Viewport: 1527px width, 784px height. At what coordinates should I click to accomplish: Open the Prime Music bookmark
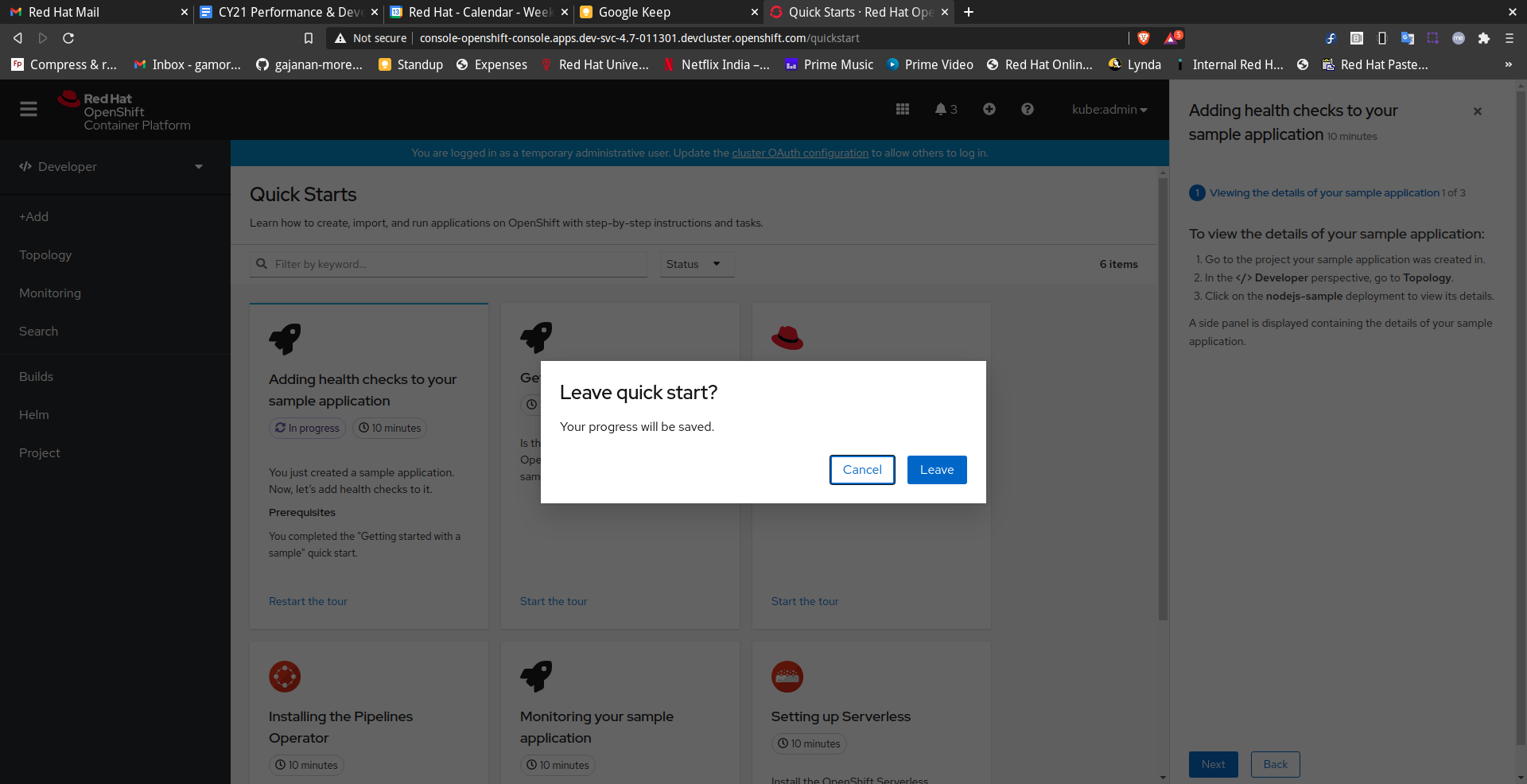click(x=829, y=64)
